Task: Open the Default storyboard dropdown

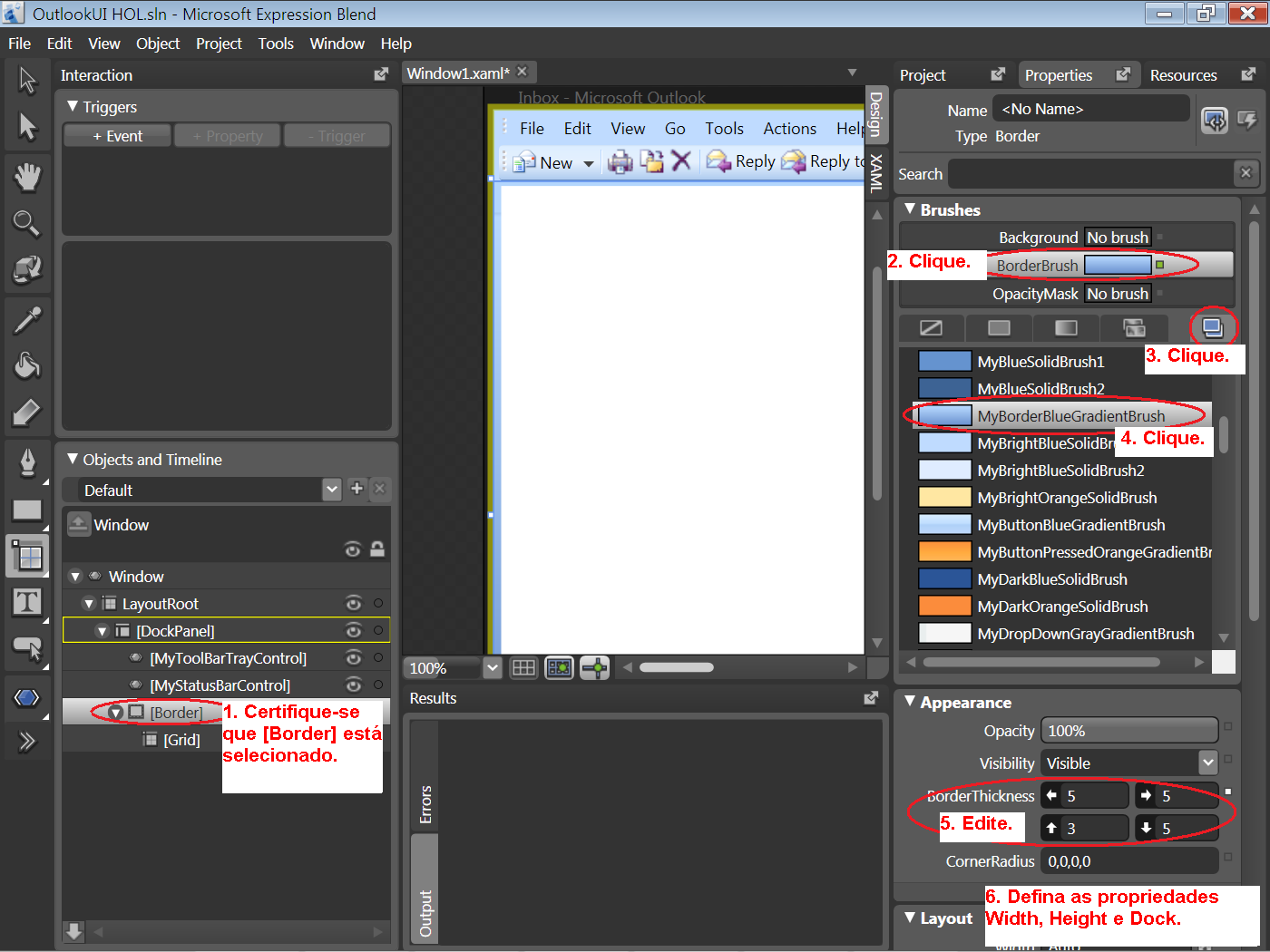Action: [332, 490]
